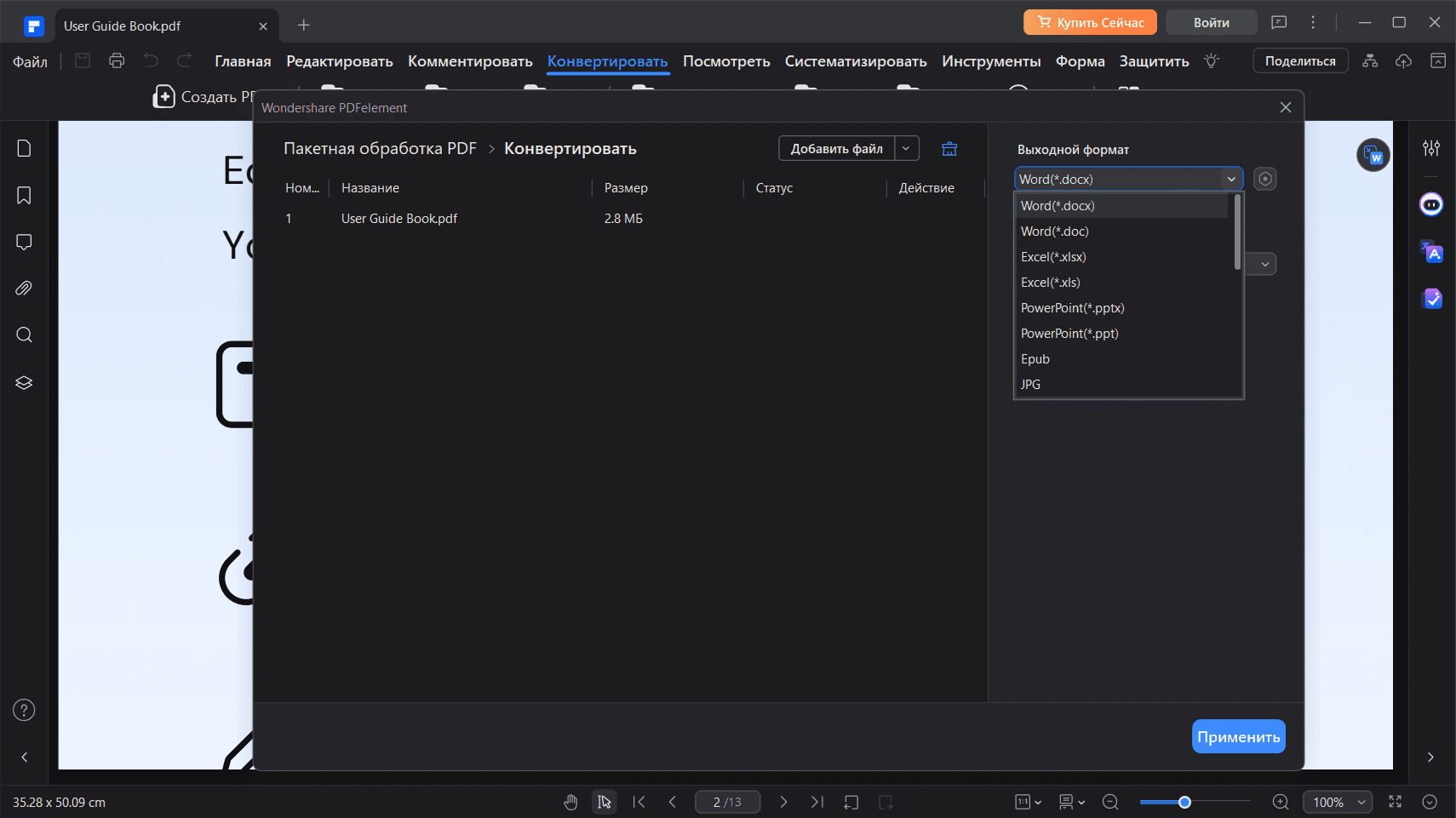Viewport: 1456px width, 818px height.
Task: Click the undo arrow icon
Action: click(x=151, y=60)
